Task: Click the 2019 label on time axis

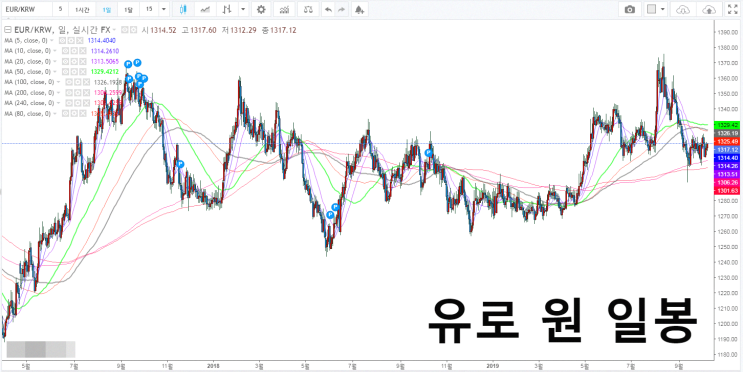Action: click(x=493, y=366)
